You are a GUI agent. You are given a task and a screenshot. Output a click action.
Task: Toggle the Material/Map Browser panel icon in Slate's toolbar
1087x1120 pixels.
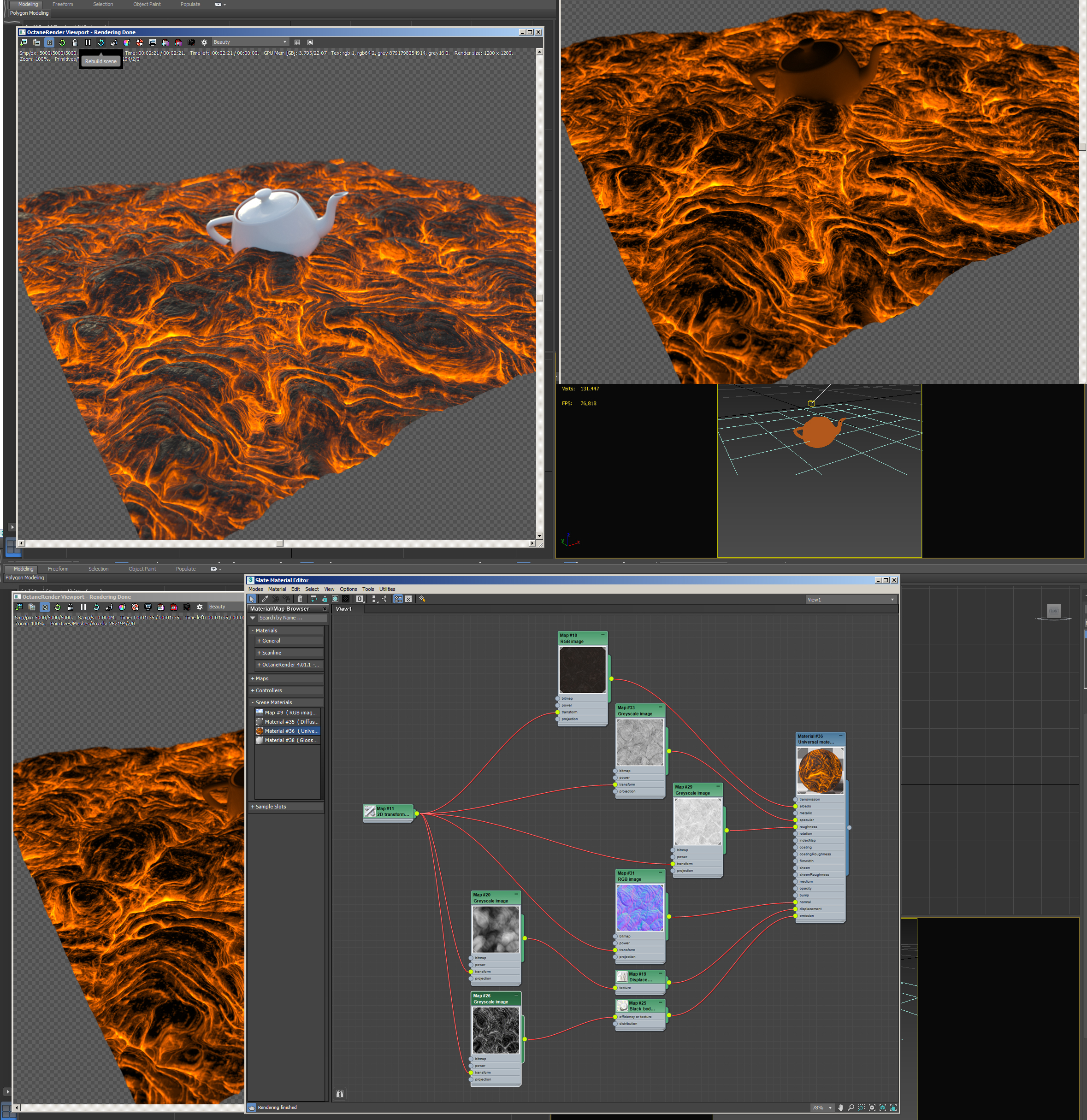tap(398, 599)
